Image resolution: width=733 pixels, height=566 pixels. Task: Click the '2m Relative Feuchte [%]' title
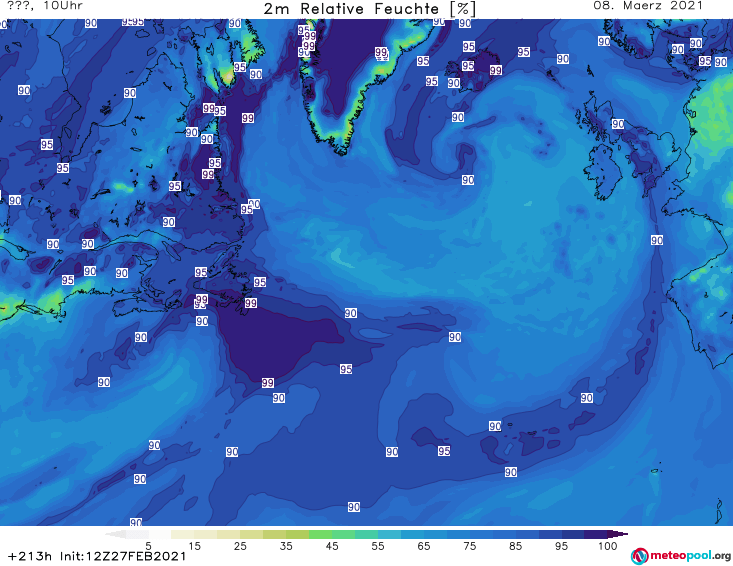(370, 8)
